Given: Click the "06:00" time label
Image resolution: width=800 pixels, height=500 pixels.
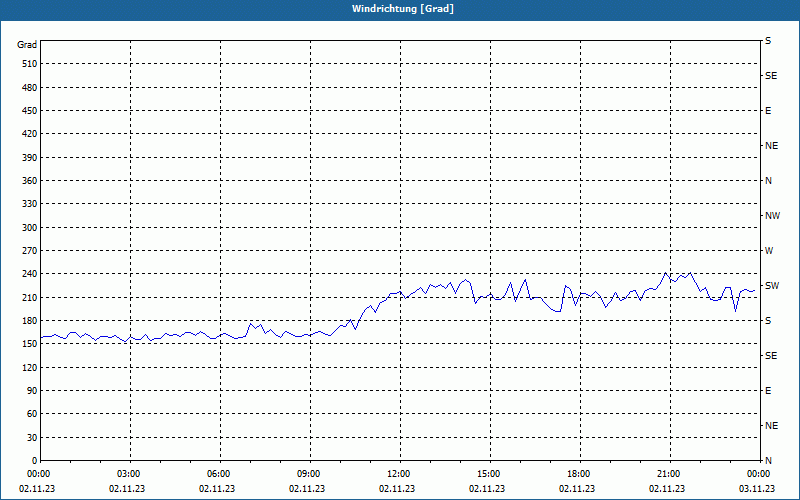Looking at the screenshot, I should 219,474.
